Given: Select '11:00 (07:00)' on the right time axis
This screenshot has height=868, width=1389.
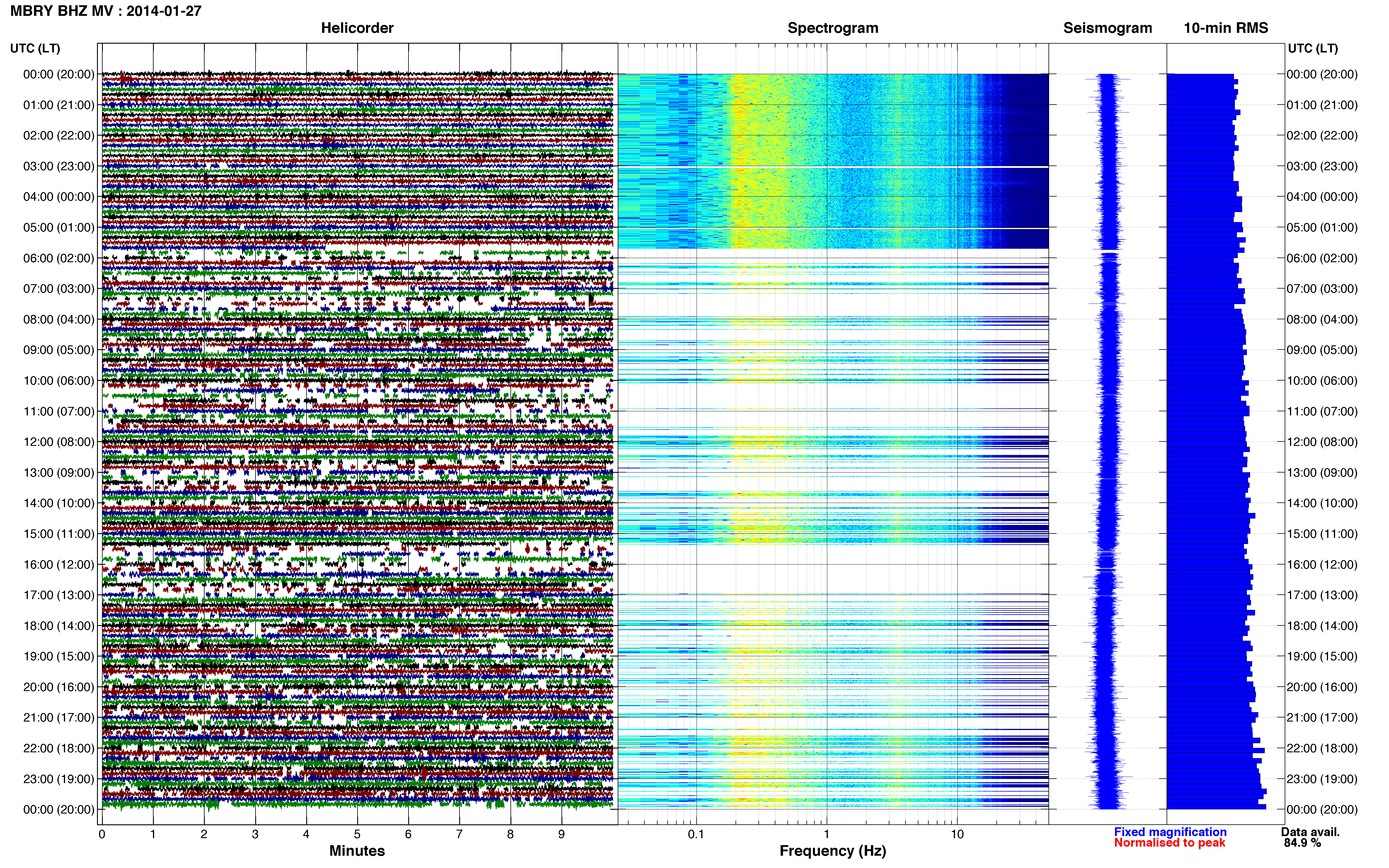Looking at the screenshot, I should 1322,412.
